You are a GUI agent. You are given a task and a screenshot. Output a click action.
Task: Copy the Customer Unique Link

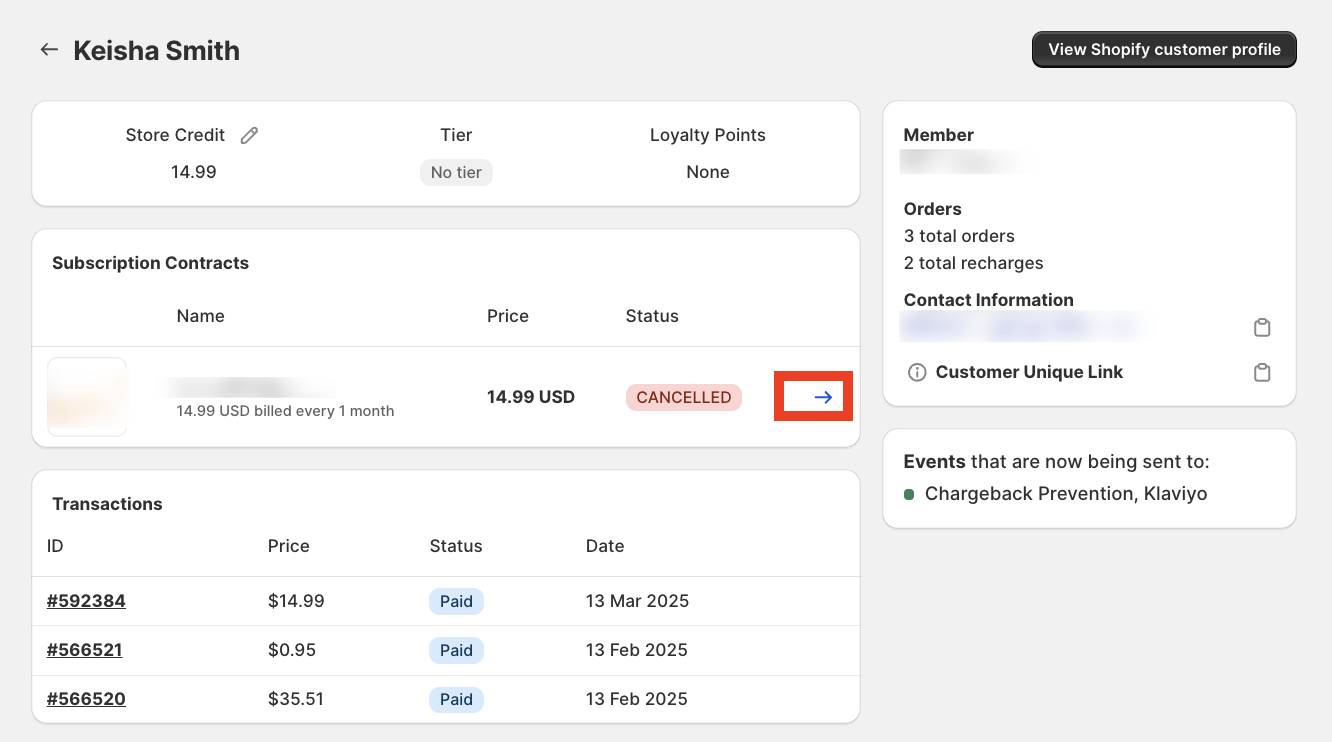click(1262, 372)
